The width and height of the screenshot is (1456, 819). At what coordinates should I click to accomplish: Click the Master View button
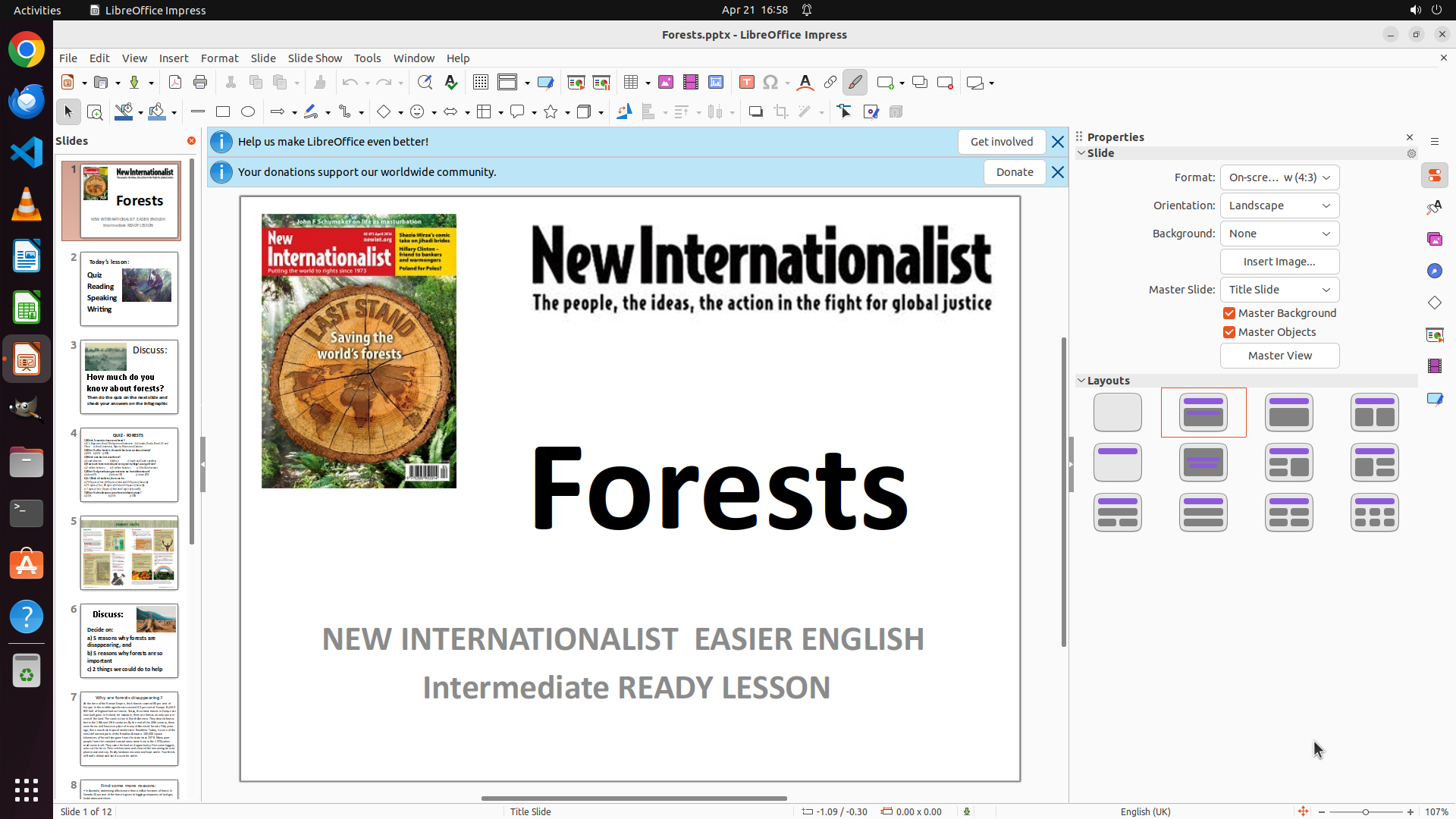click(x=1279, y=356)
